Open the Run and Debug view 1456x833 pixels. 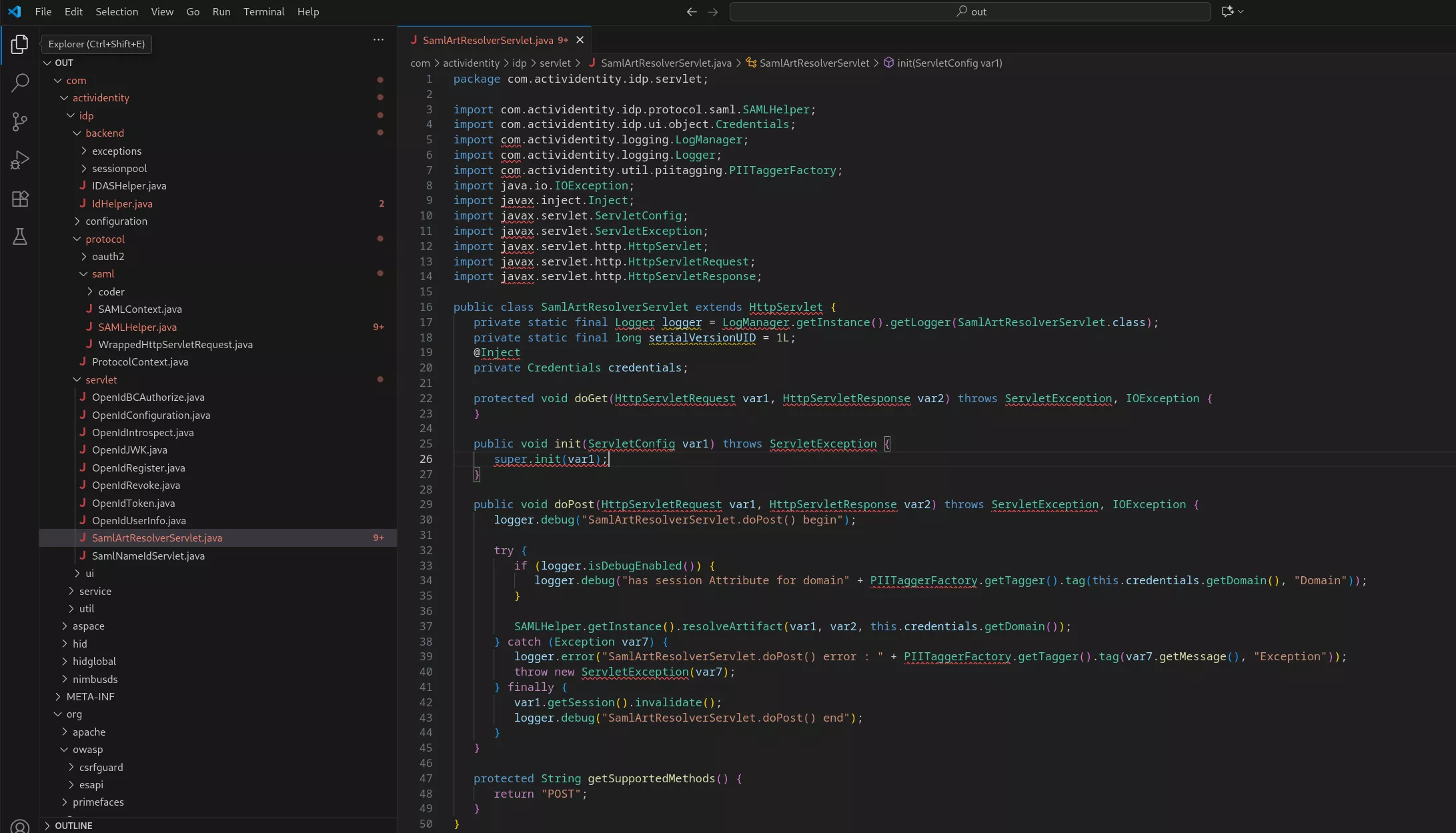tap(19, 160)
